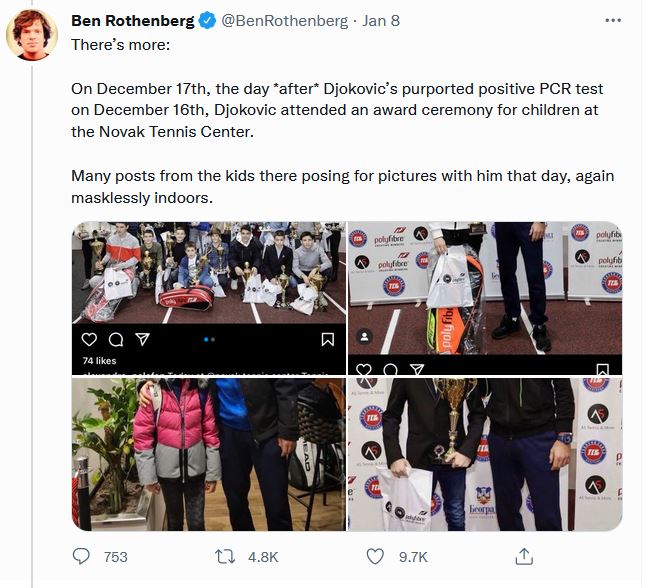Click the Instagram comment bubble in the top-left photo
Screen dimensions: 649x588
coord(115,340)
